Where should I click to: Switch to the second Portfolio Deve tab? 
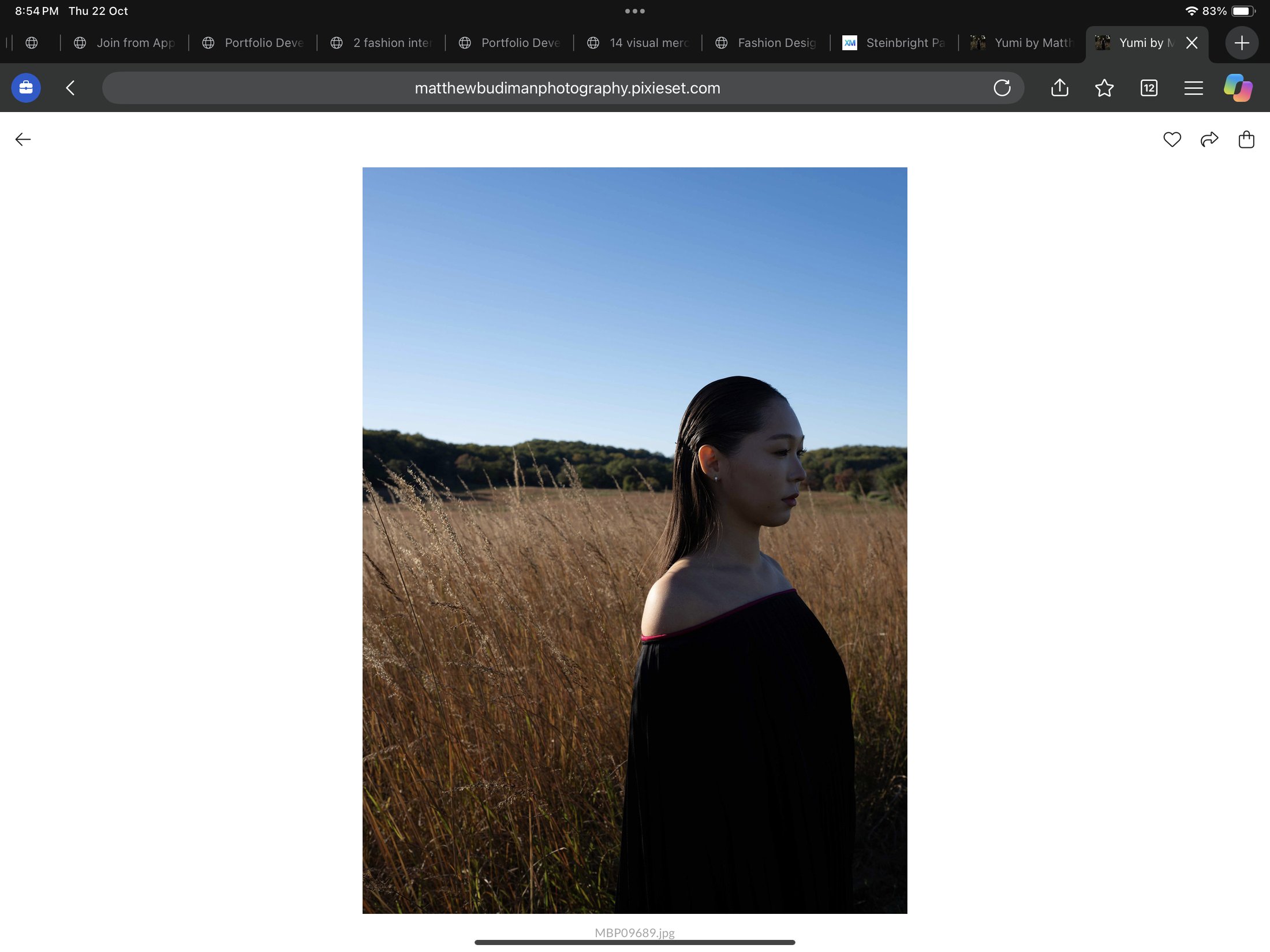(509, 43)
